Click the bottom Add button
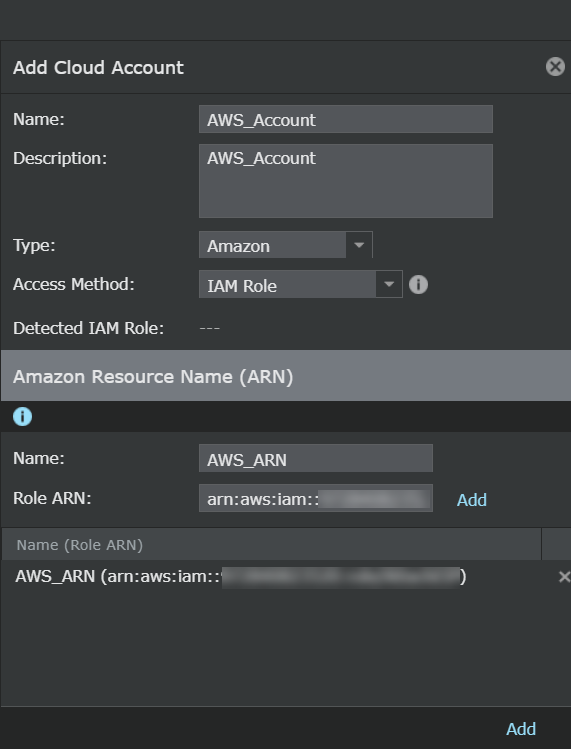Viewport: 571px width, 749px height. (x=521, y=729)
